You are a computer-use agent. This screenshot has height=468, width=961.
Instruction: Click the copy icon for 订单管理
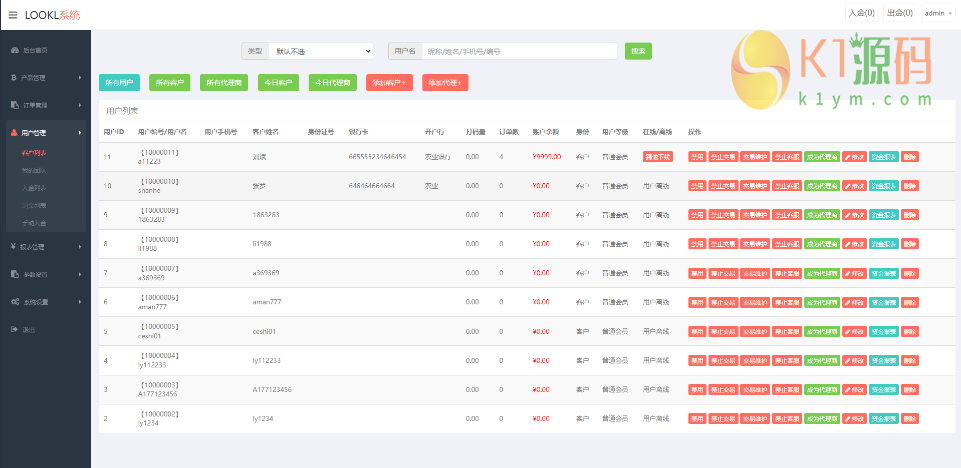click(14, 104)
